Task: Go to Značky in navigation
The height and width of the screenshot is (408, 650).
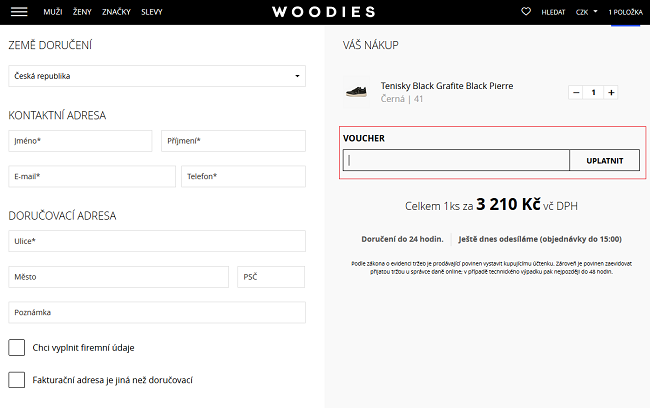Action: pos(116,12)
